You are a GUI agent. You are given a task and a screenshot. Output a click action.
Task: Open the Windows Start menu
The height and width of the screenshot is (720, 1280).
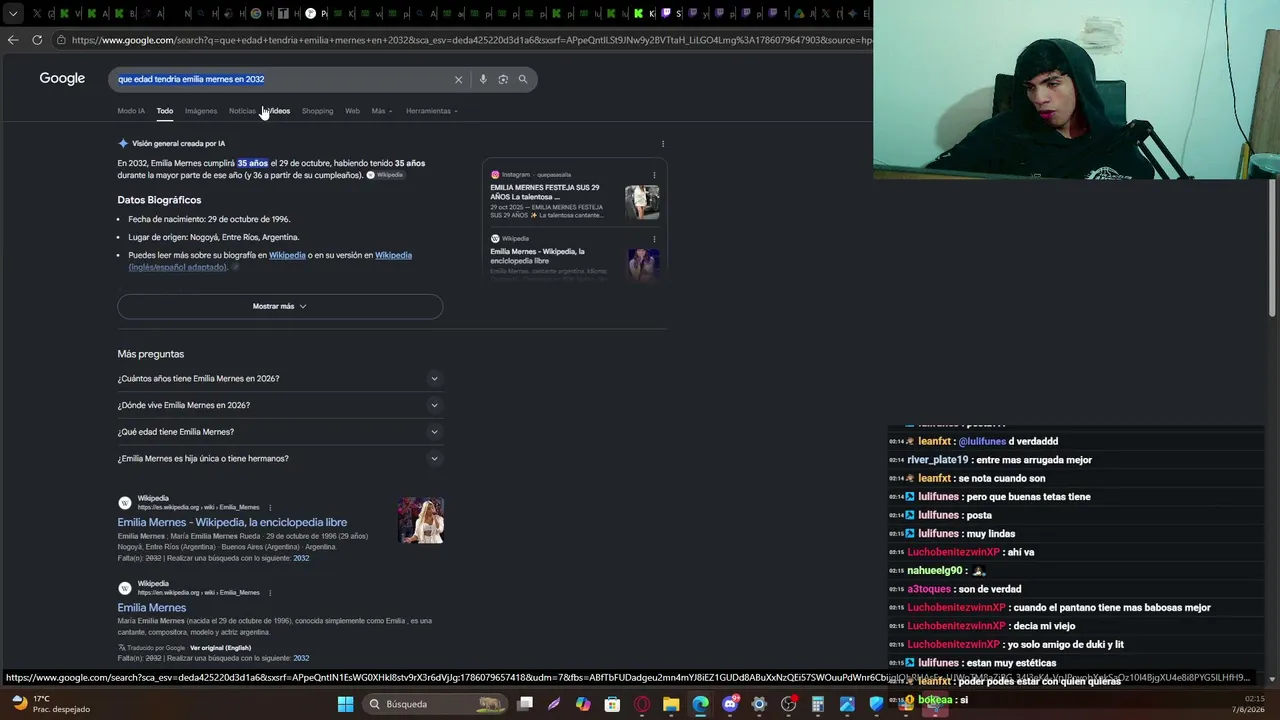tap(345, 704)
